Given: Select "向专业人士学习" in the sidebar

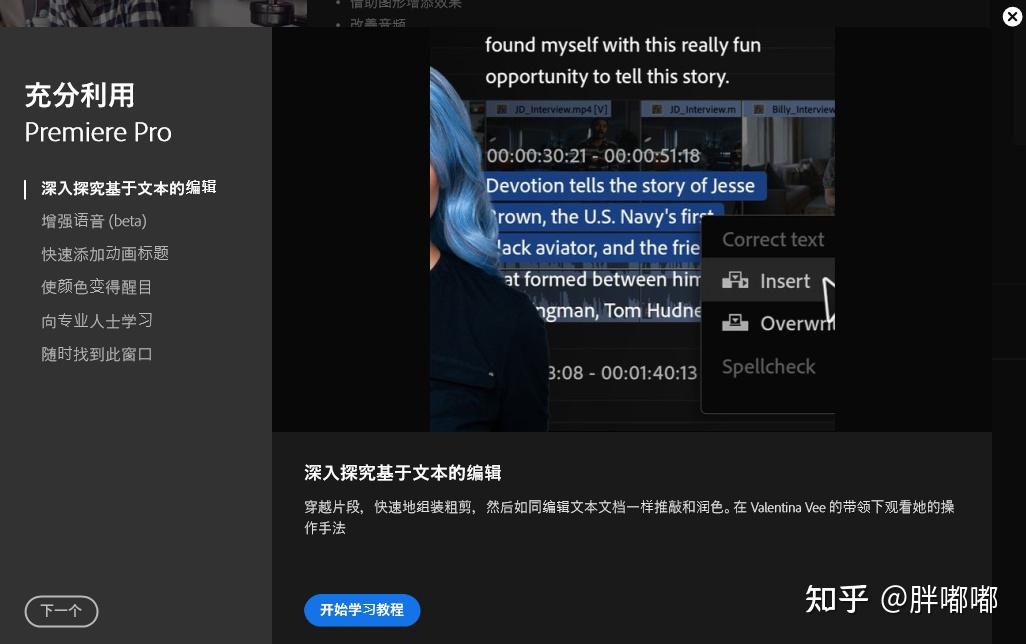Looking at the screenshot, I should pyautogui.click(x=97, y=321).
